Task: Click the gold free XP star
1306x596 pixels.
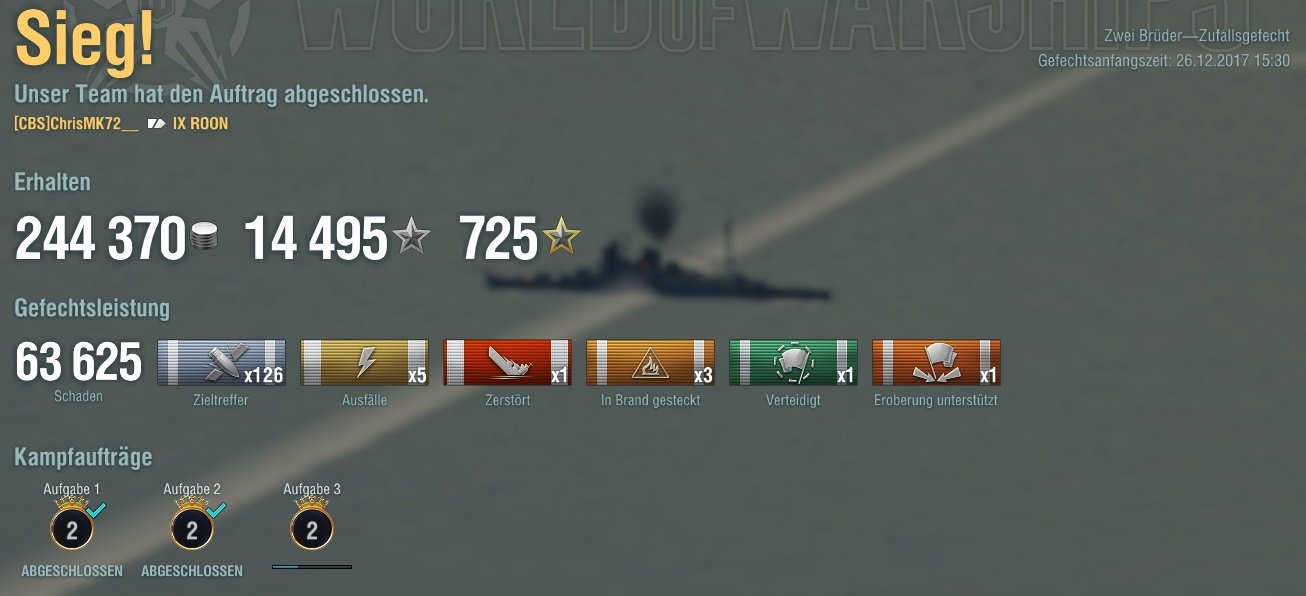Action: (561, 237)
